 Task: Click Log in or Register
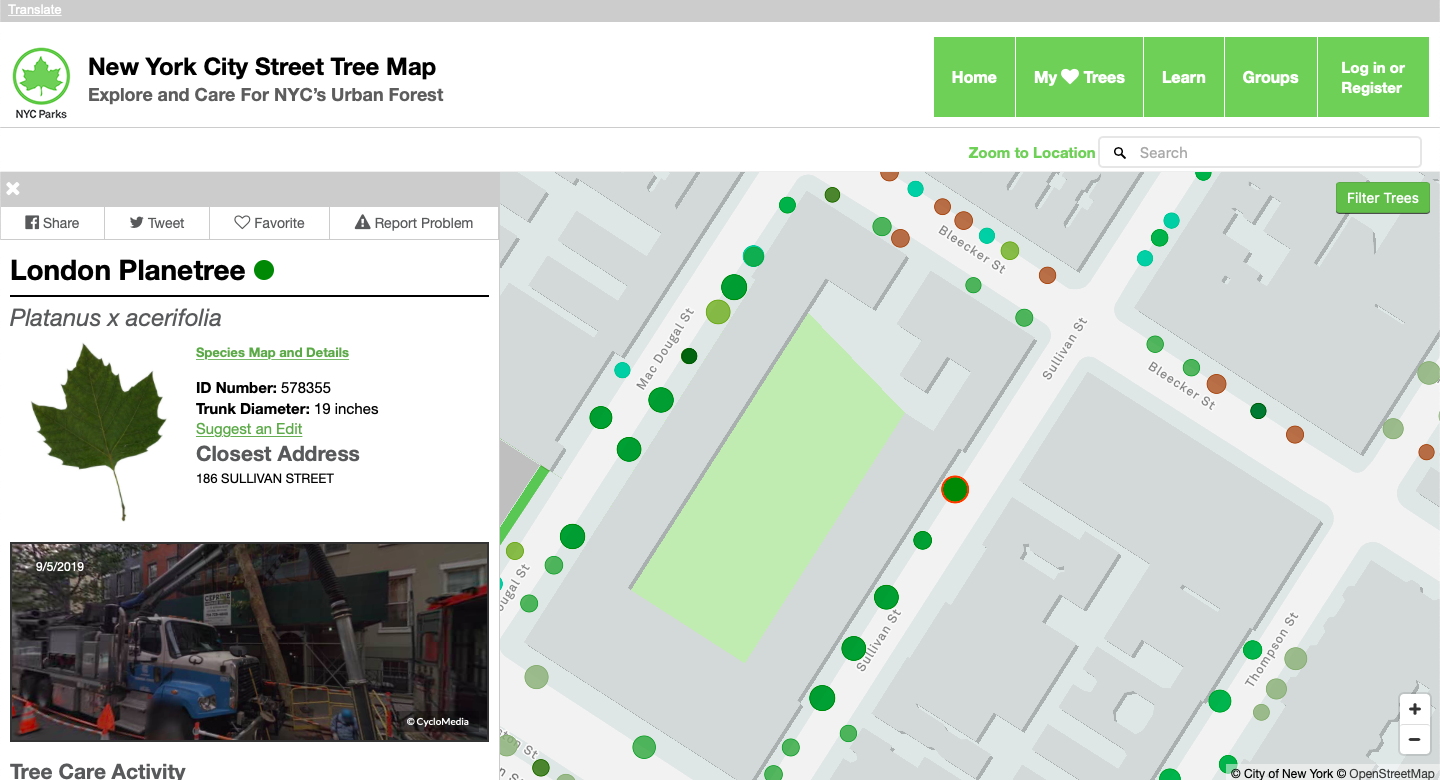tap(1373, 77)
